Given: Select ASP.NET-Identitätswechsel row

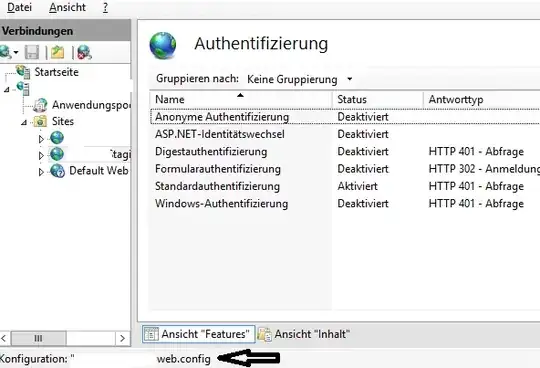Looking at the screenshot, I should click(345, 134).
